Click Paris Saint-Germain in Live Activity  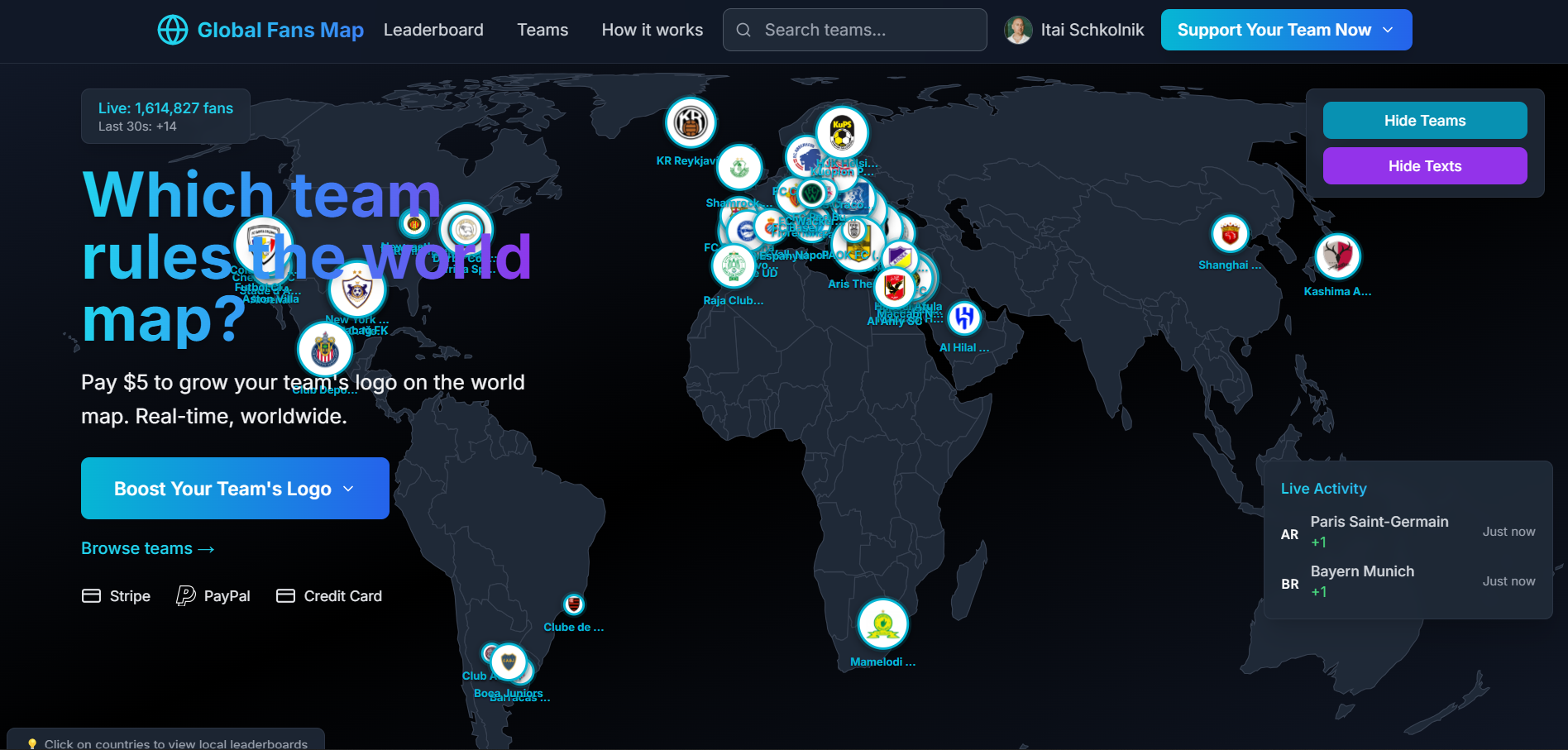[1379, 522]
